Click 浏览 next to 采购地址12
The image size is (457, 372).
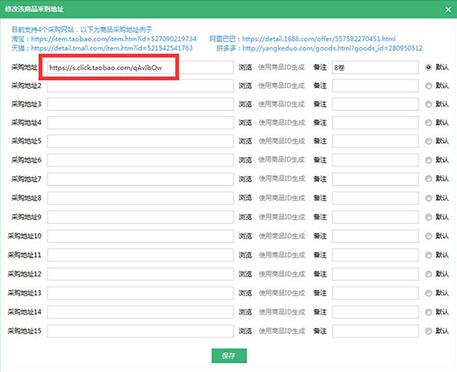pyautogui.click(x=245, y=274)
